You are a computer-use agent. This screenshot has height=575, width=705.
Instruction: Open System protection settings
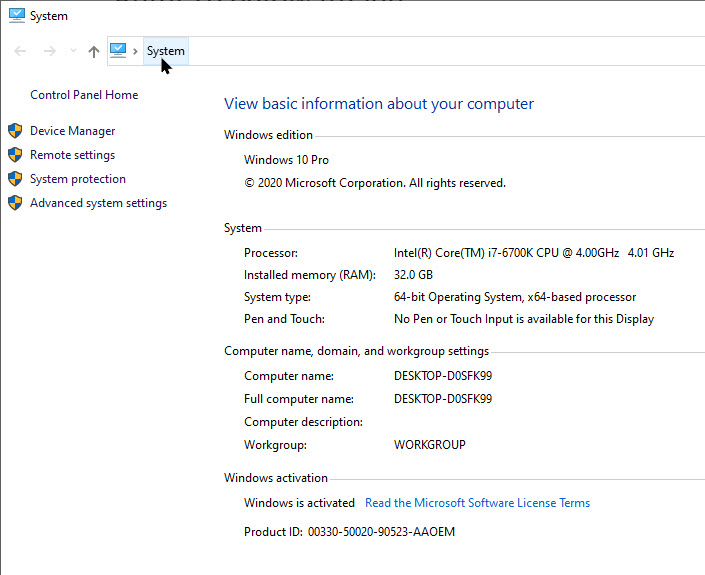point(78,179)
